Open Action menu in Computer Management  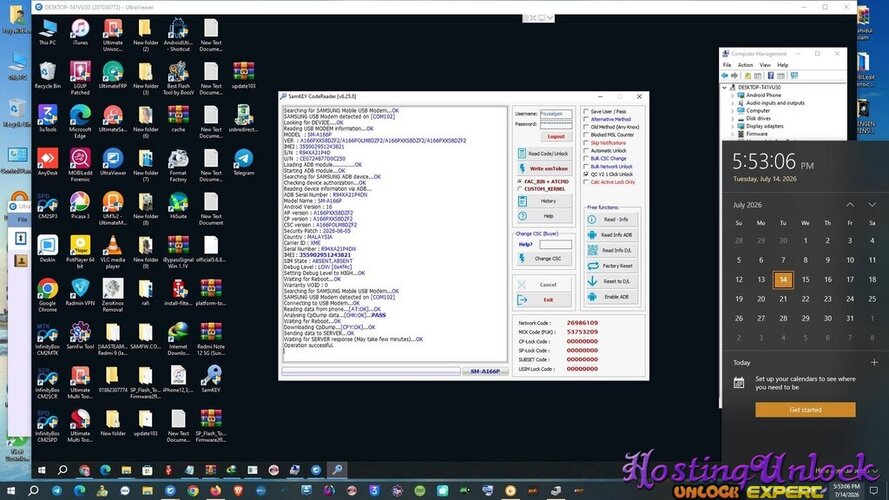coord(745,65)
